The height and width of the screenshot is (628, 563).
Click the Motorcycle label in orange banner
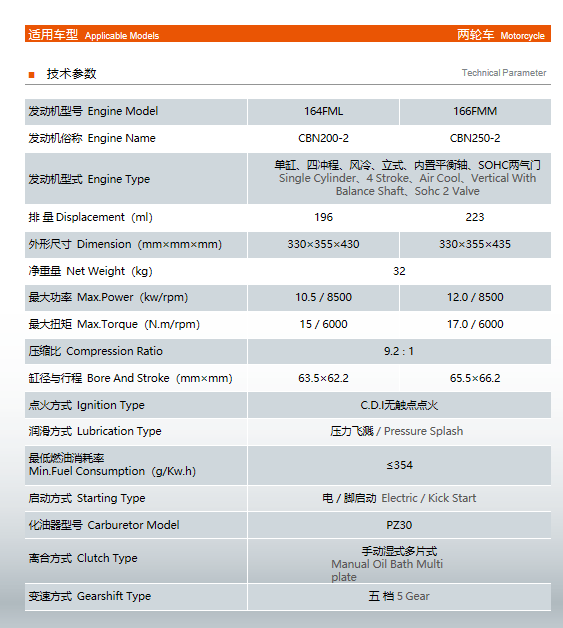click(x=522, y=36)
